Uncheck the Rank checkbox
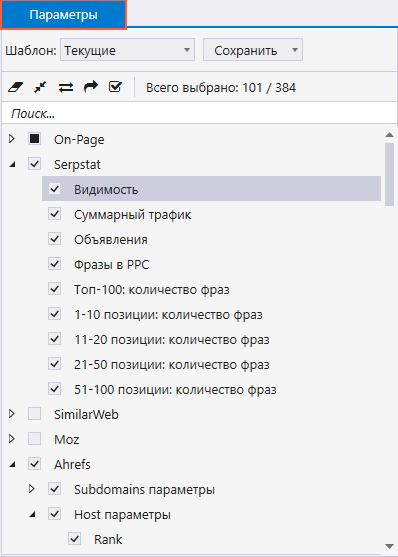This screenshot has height=557, width=398. pyautogui.click(x=74, y=539)
